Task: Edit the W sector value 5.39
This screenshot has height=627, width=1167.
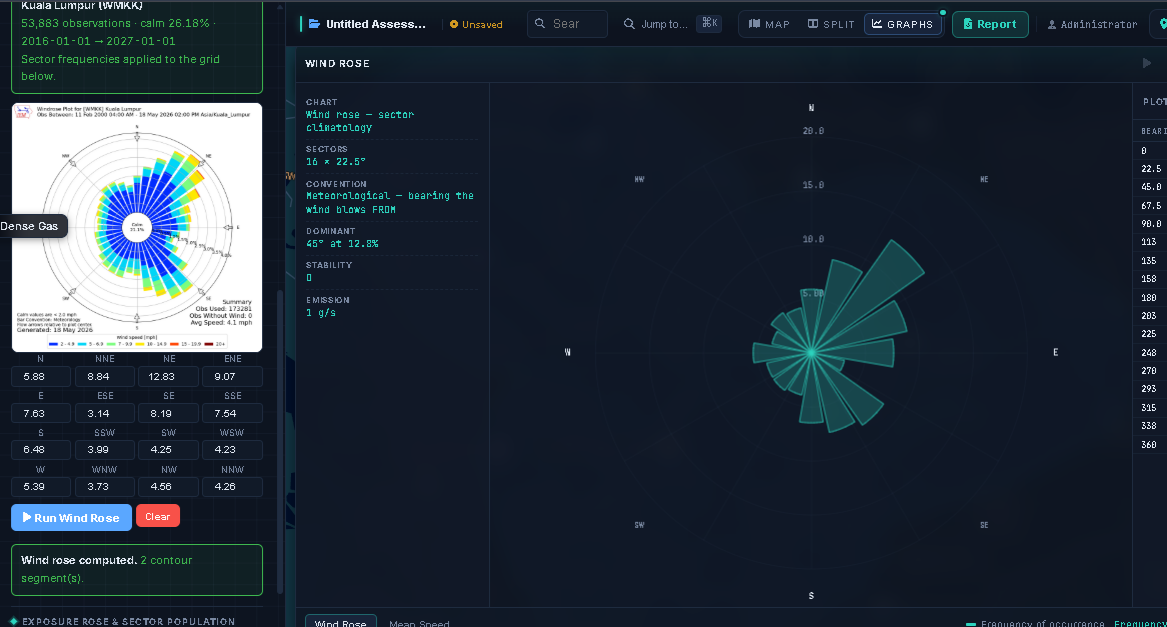Action: click(x=41, y=486)
